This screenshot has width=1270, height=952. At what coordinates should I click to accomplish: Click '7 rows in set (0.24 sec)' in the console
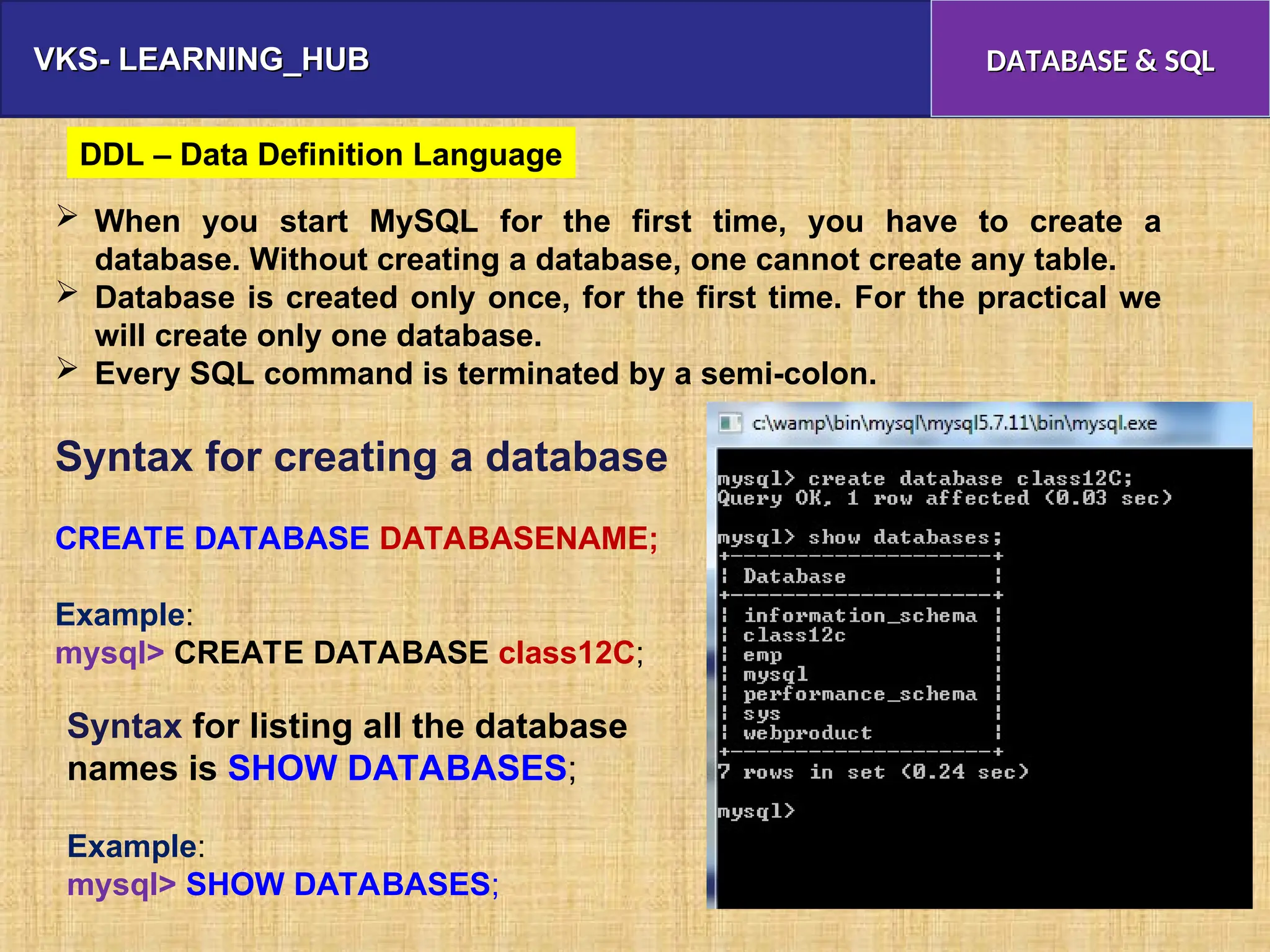[x=873, y=772]
